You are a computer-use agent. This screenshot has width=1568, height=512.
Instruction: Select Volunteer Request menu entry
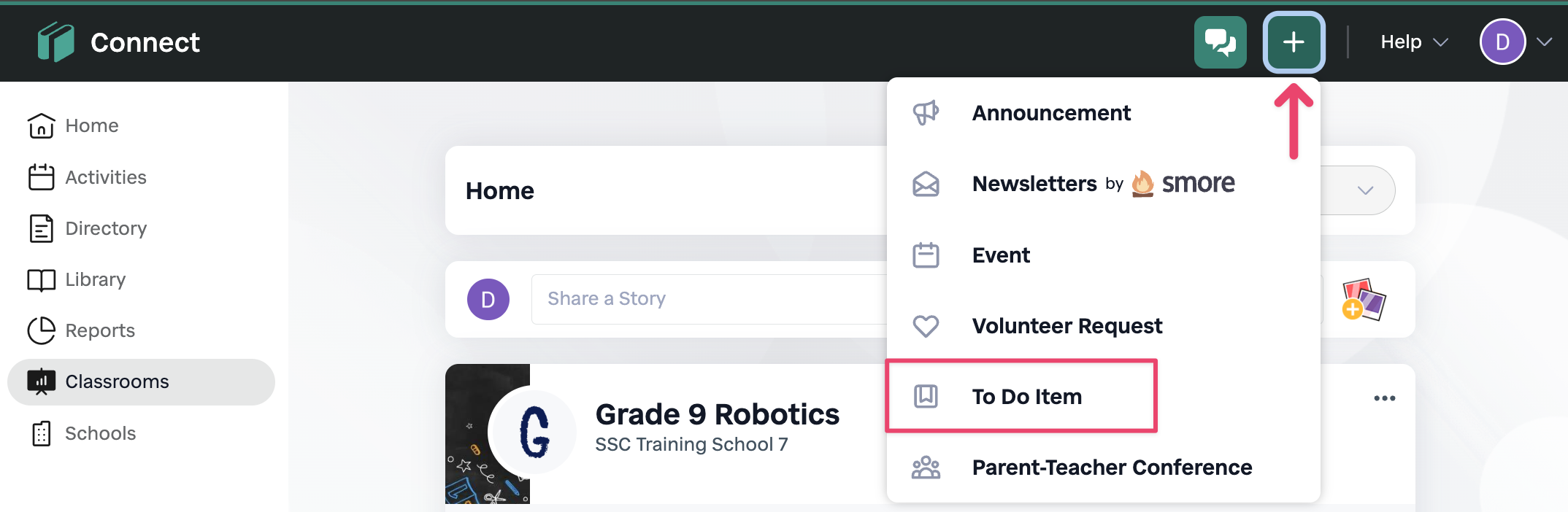(1067, 326)
